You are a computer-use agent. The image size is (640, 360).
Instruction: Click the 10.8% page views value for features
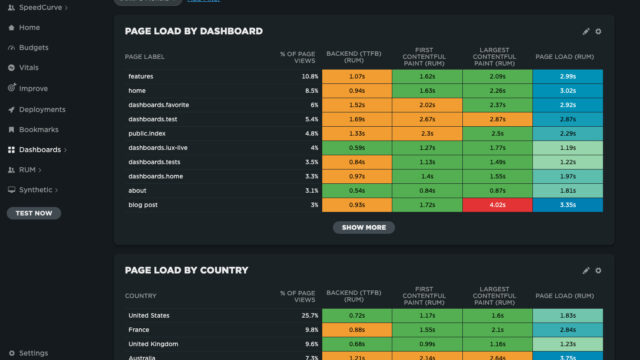tap(310, 76)
